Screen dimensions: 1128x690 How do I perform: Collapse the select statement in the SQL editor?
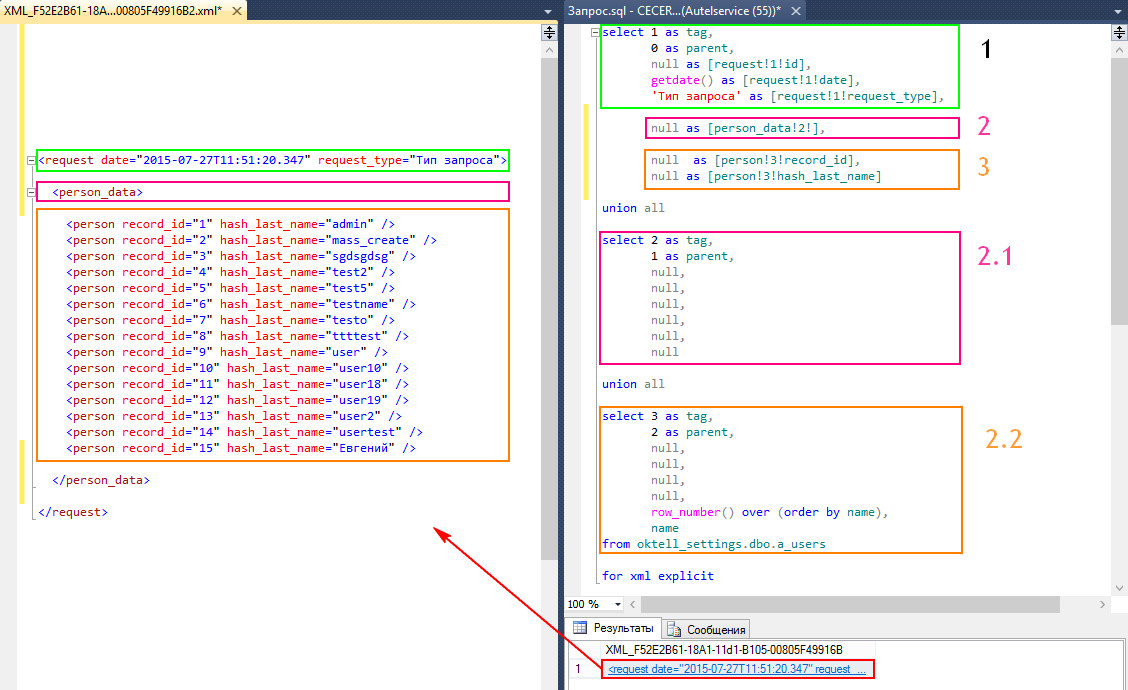tap(596, 32)
